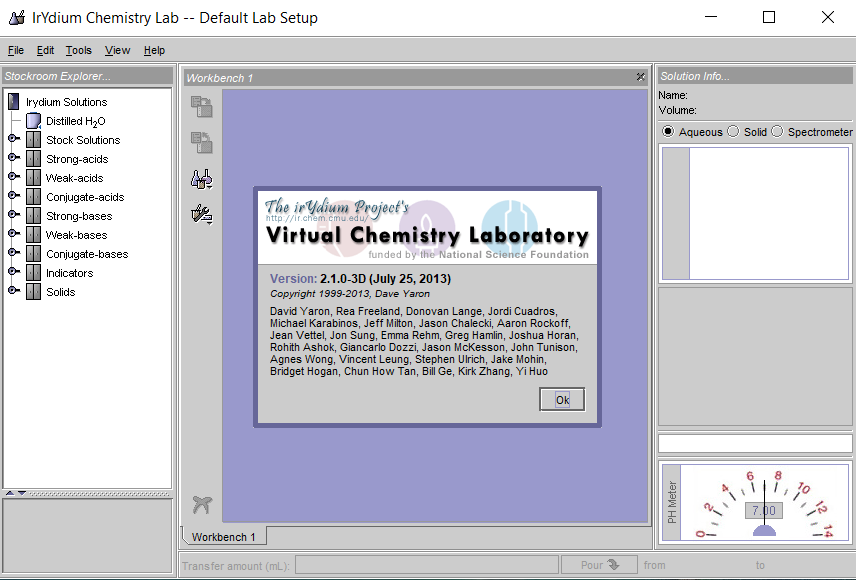Click the pH meter gauge display
The image size is (856, 580).
763,510
